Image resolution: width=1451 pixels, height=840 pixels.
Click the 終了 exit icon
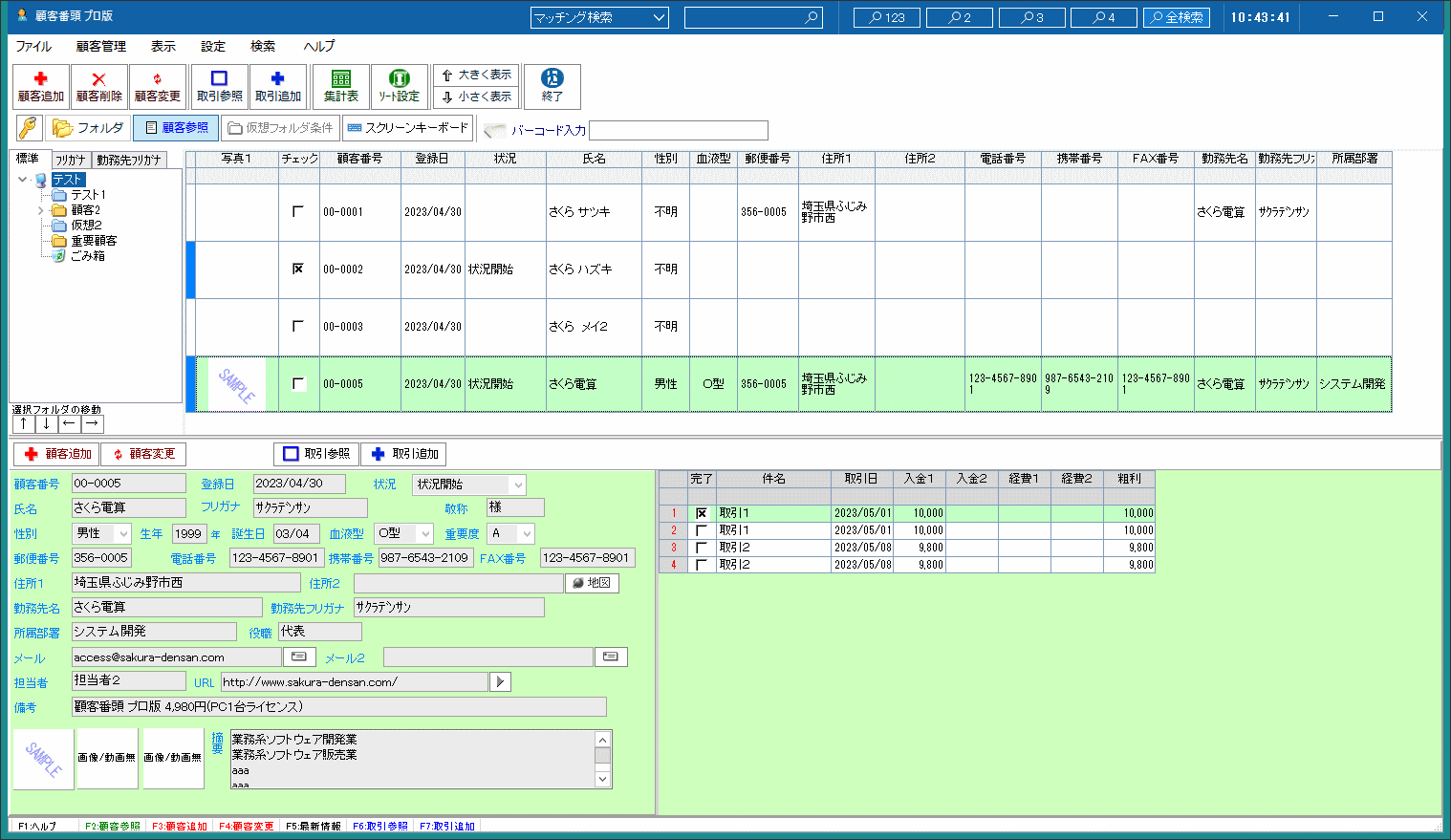pyautogui.click(x=552, y=87)
